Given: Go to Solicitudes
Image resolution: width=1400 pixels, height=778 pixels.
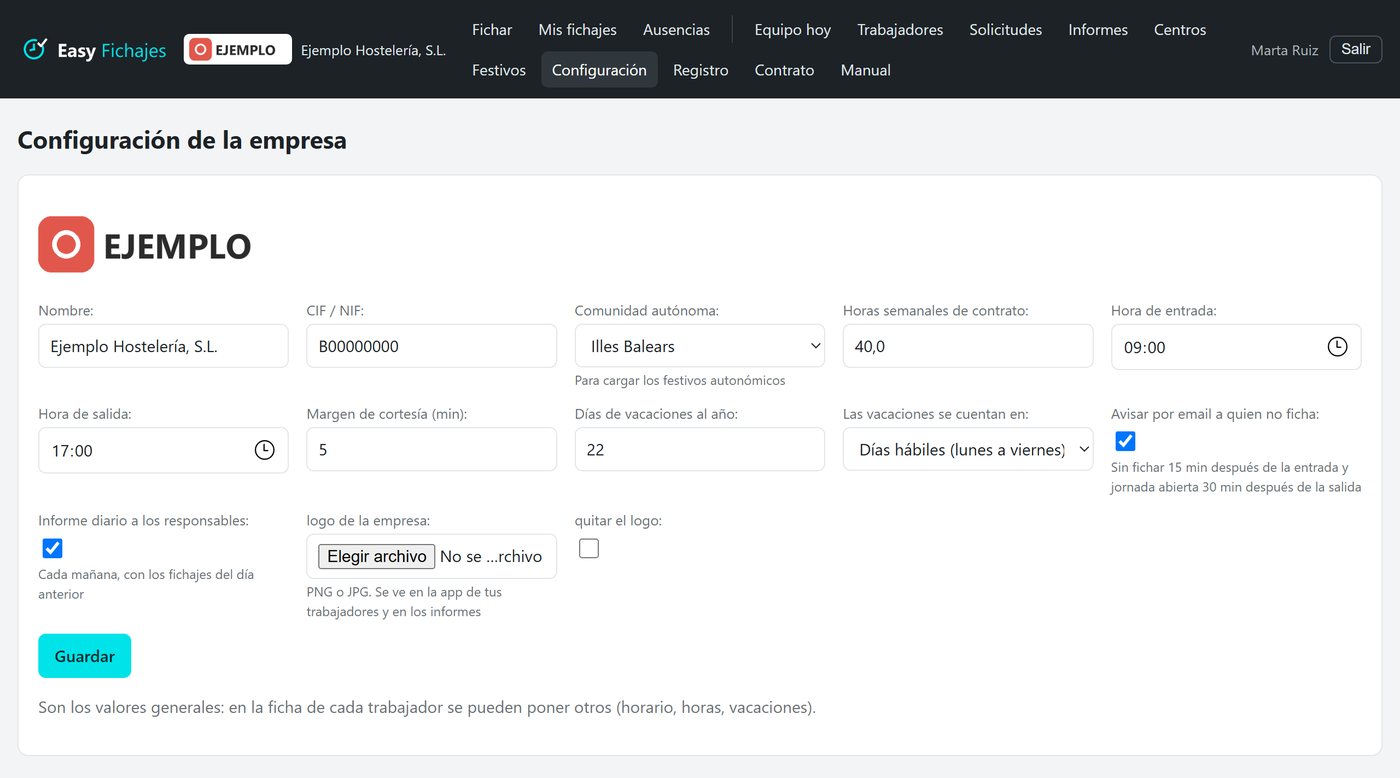Looking at the screenshot, I should point(1005,30).
